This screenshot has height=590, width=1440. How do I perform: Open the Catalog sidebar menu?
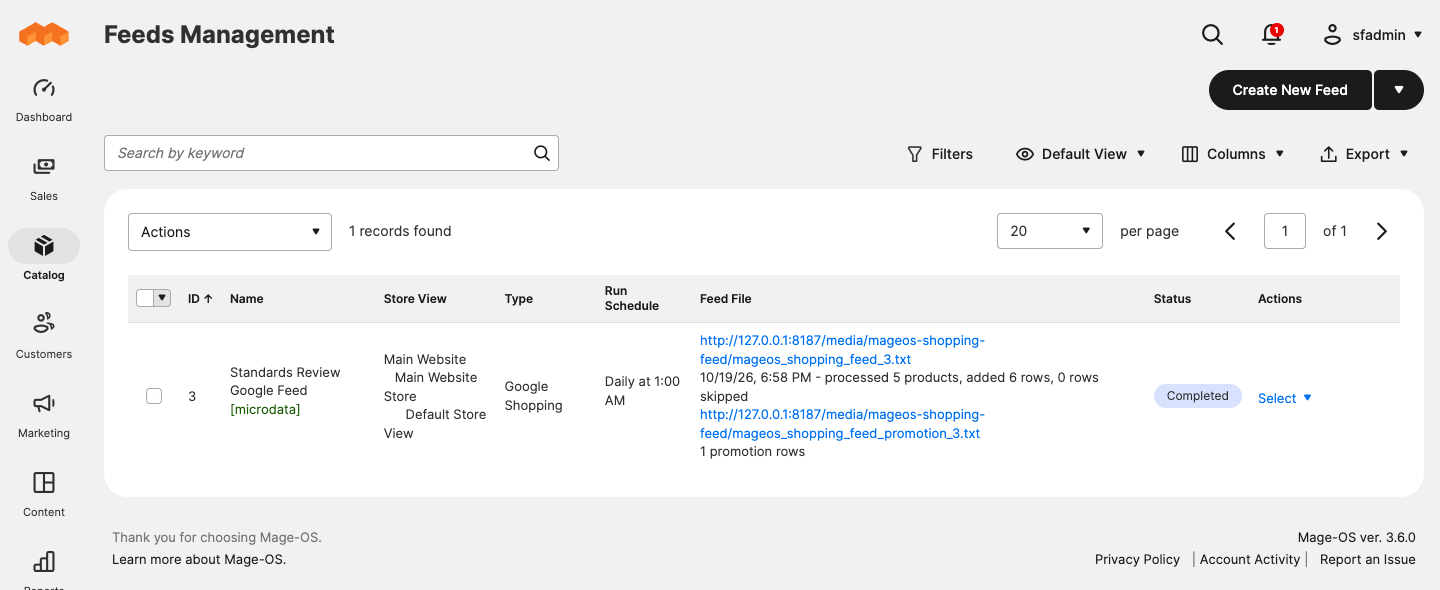44,257
